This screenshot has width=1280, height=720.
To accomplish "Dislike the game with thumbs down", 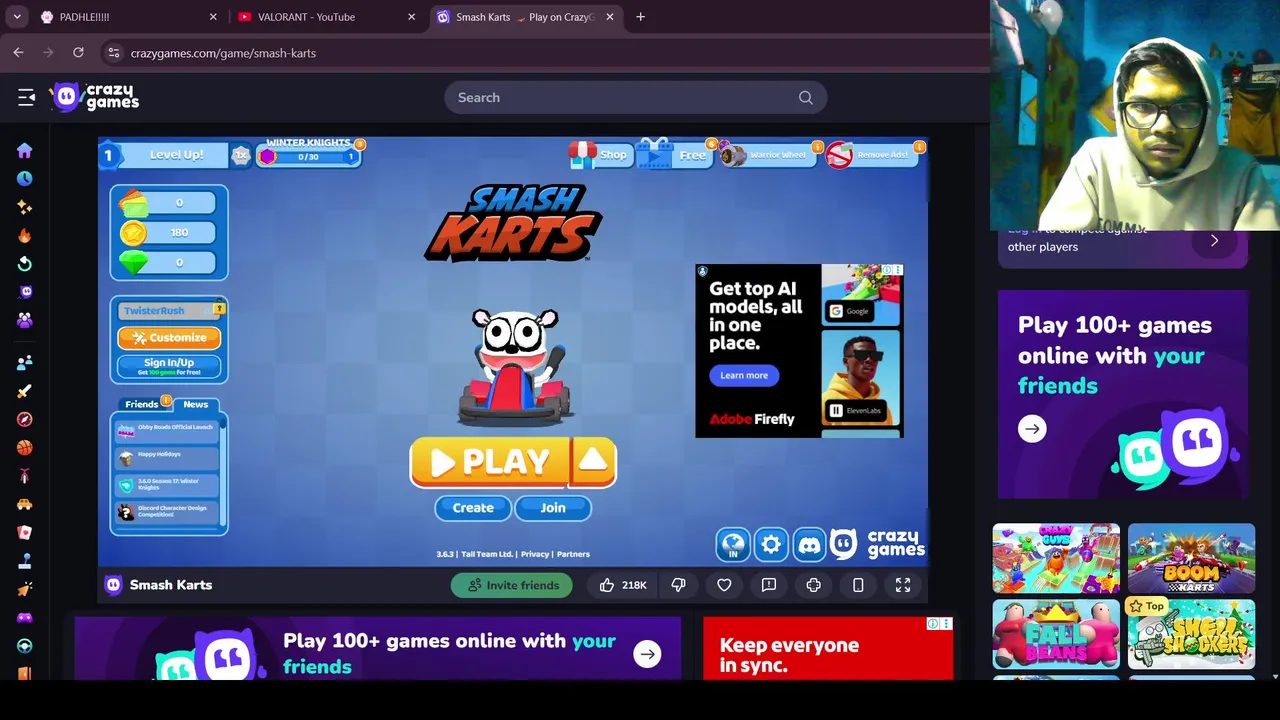I will point(678,585).
